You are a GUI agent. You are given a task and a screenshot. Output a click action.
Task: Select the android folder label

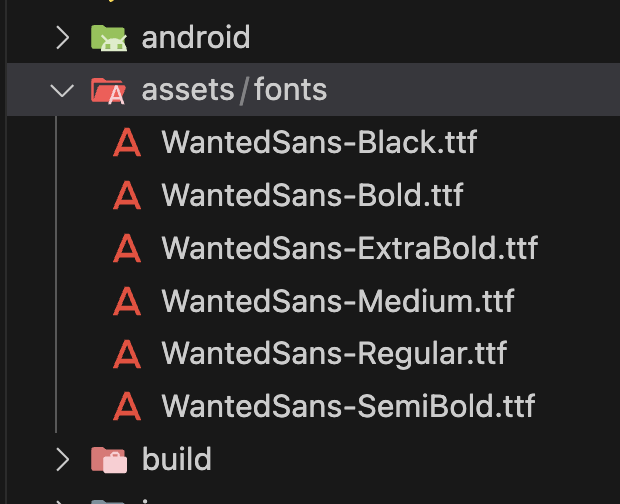click(196, 38)
